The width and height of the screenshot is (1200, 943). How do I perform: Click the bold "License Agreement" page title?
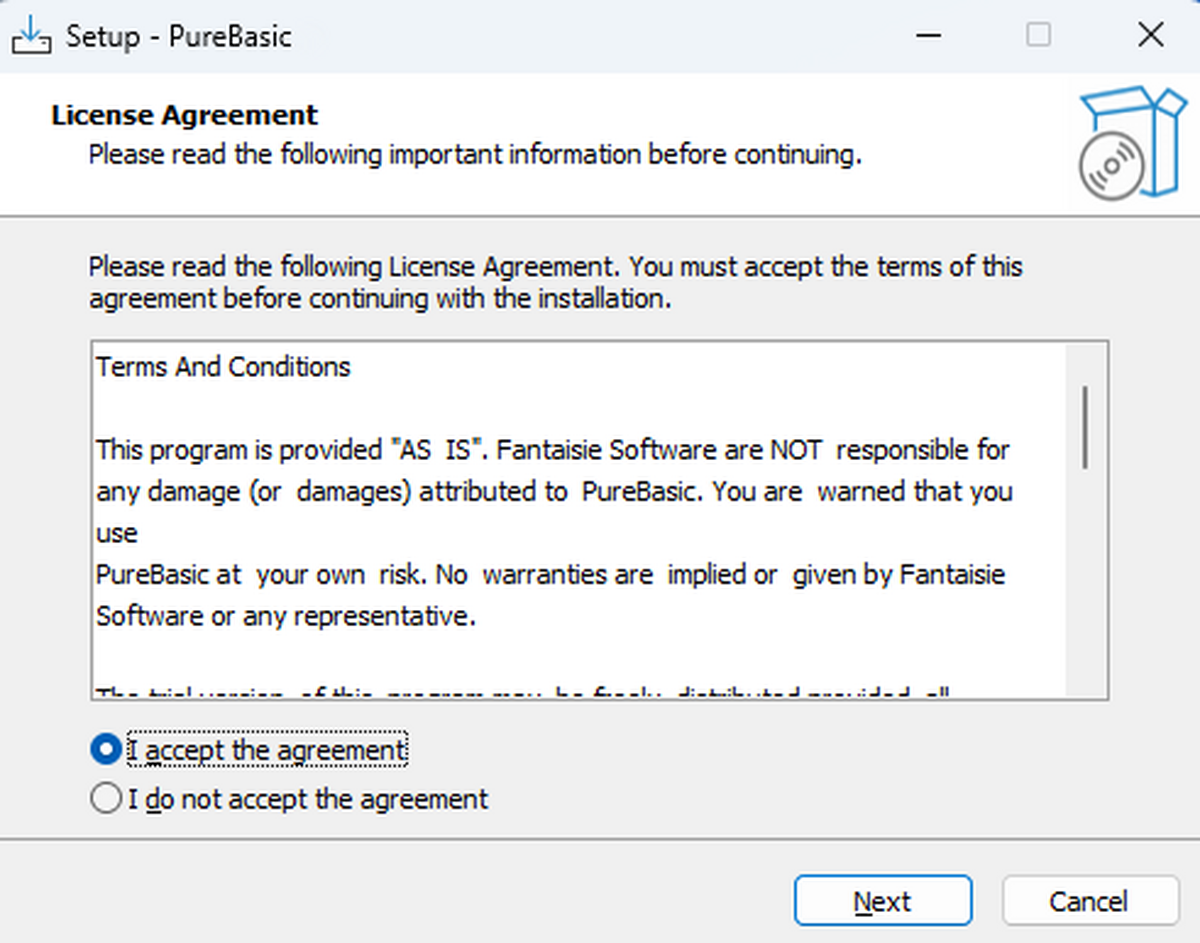point(184,115)
